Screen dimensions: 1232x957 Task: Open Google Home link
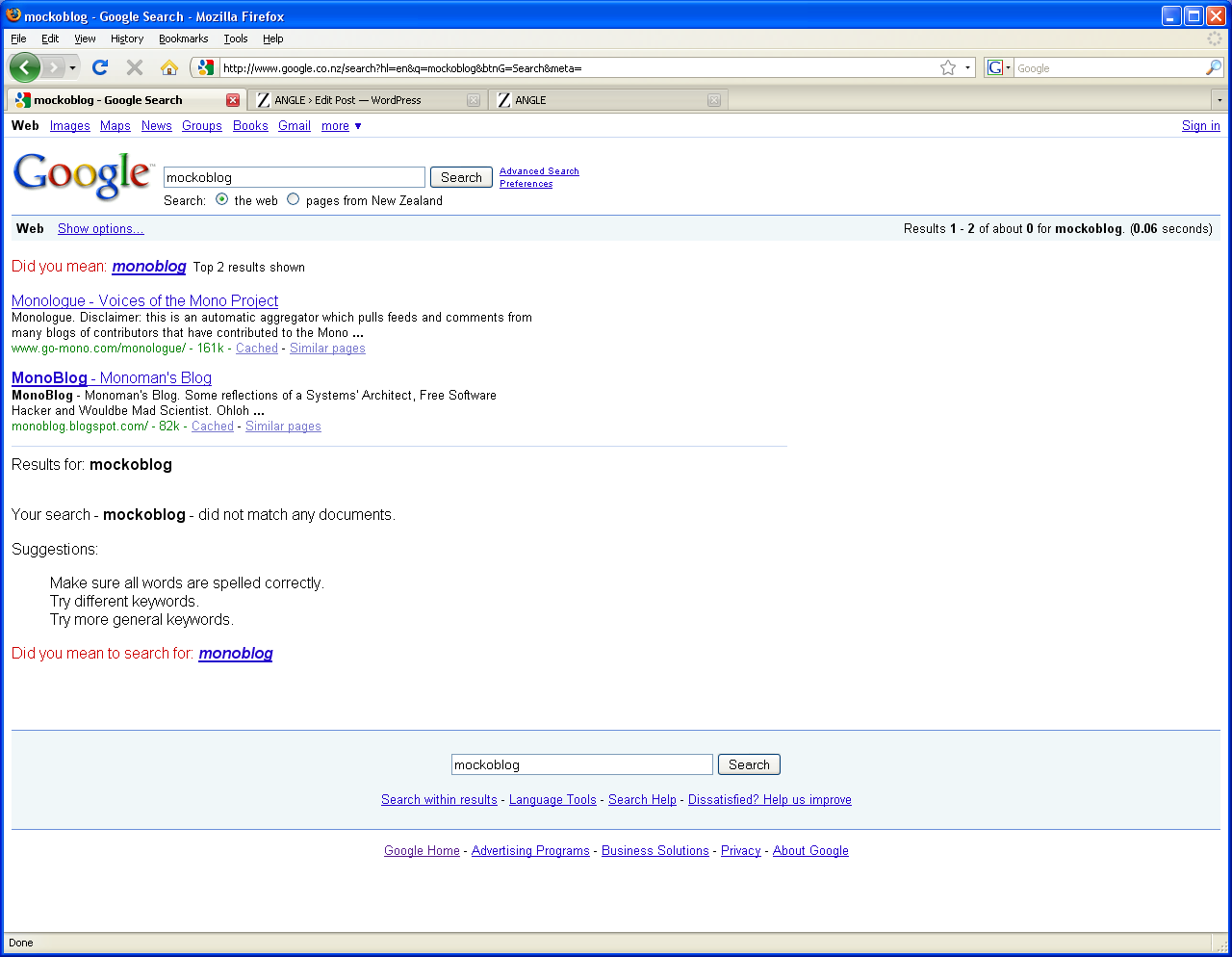pos(422,851)
